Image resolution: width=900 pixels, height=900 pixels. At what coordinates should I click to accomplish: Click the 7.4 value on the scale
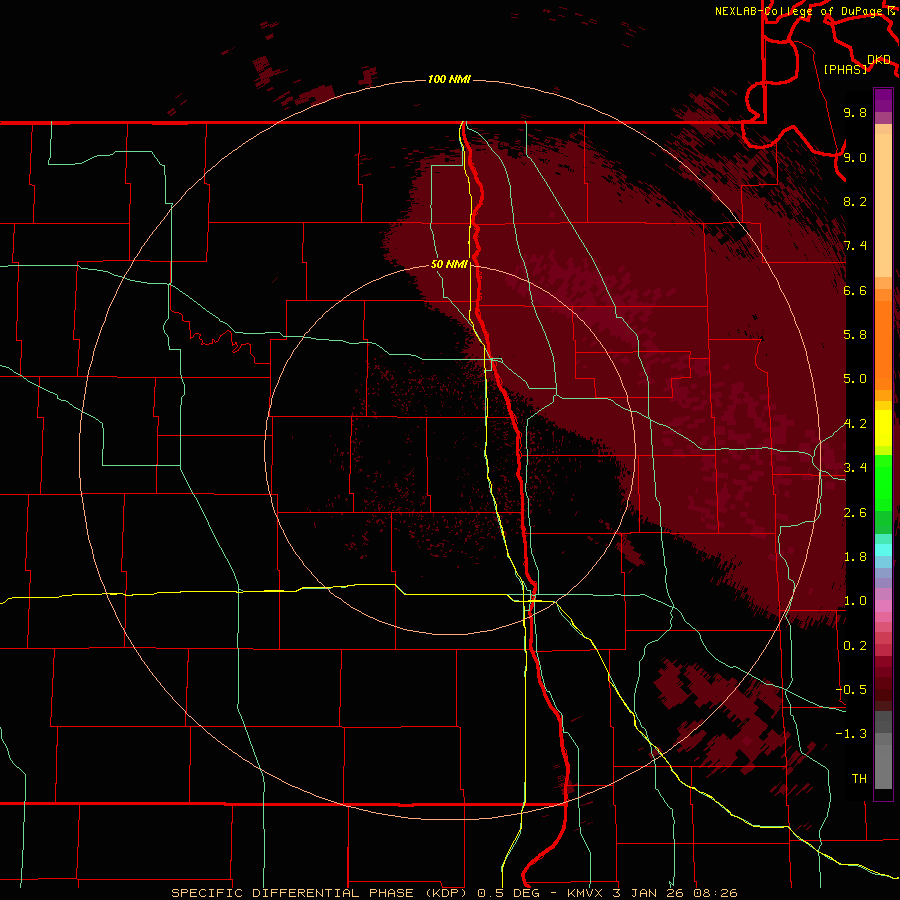(x=855, y=246)
